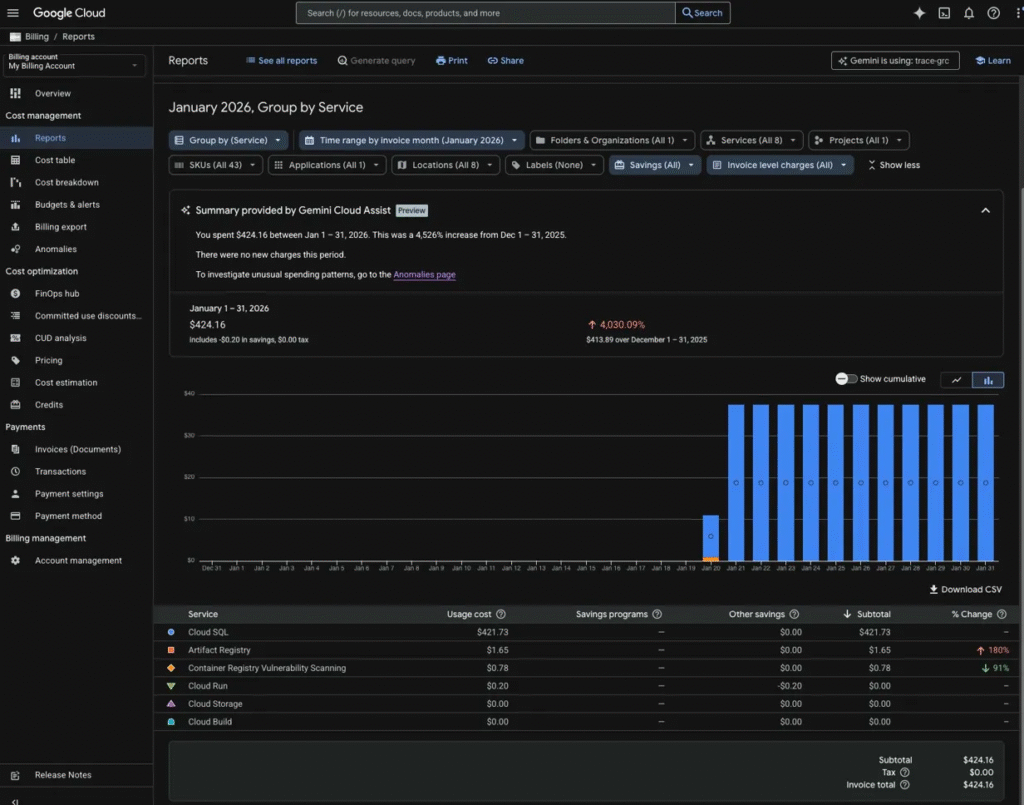The height and width of the screenshot is (805, 1024).
Task: Open the Group by (Service) dropdown
Action: point(229,141)
